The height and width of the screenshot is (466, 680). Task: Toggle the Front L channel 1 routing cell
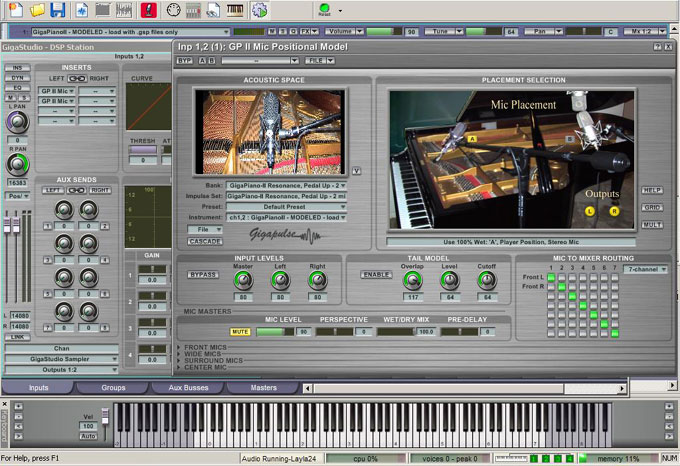click(551, 277)
